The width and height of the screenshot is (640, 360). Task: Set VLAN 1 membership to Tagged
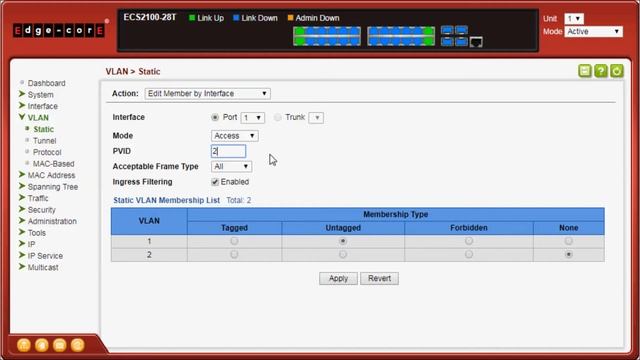tap(234, 241)
